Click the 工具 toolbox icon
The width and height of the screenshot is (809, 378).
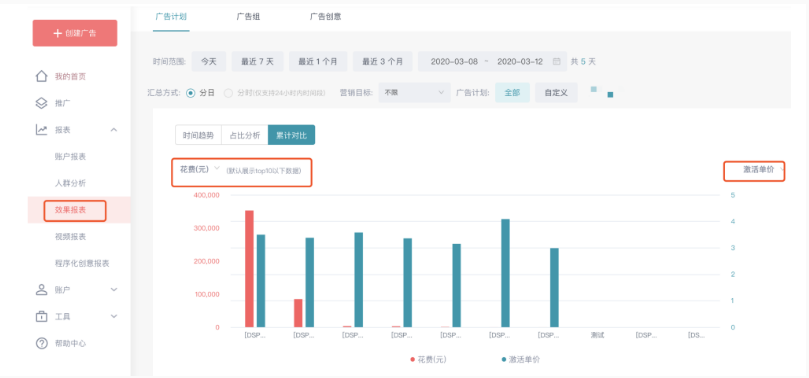[x=41, y=317]
